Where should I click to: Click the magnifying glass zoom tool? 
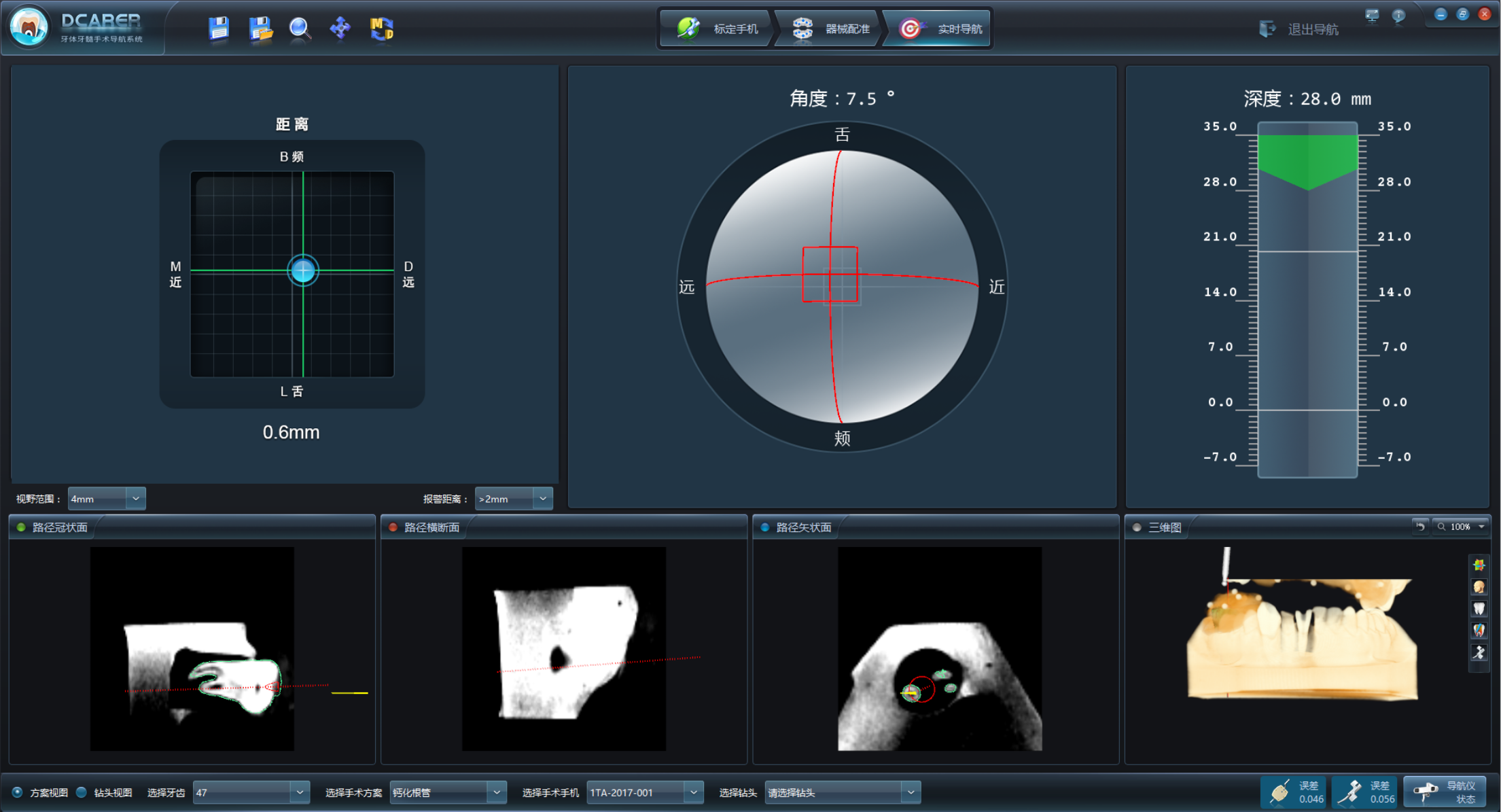(300, 29)
